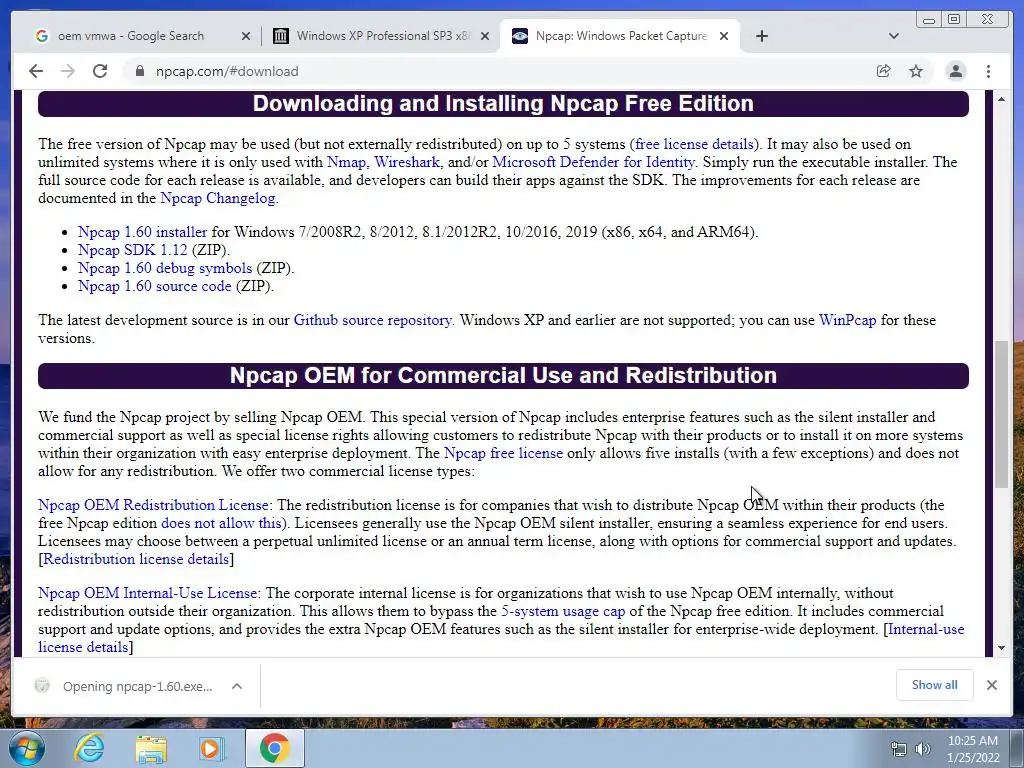Screen dimensions: 1024x768
Task: Download Npcap 1.60 debug symbols
Action: (165, 268)
